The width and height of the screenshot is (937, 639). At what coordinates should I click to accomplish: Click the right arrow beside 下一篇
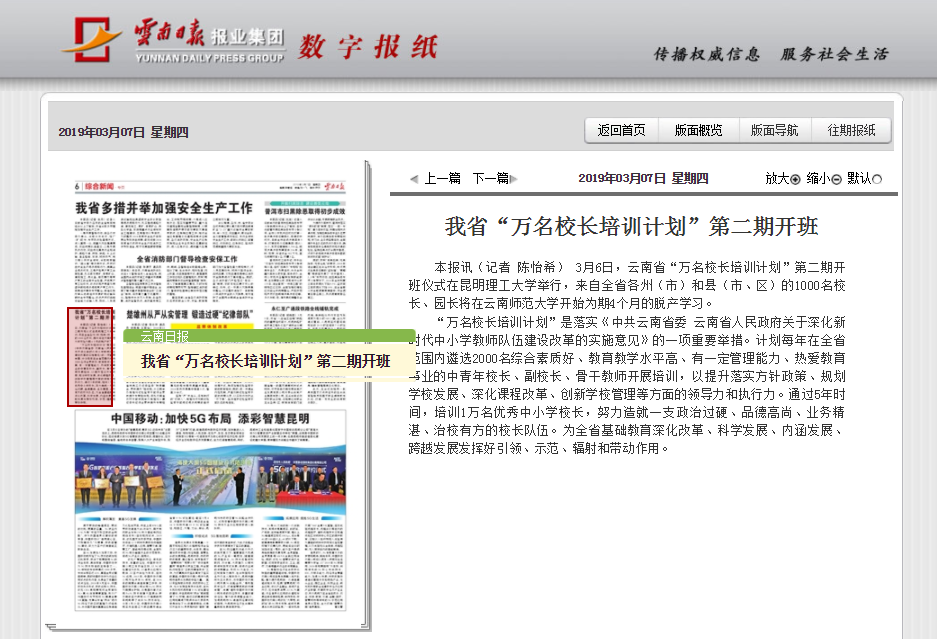pos(515,179)
